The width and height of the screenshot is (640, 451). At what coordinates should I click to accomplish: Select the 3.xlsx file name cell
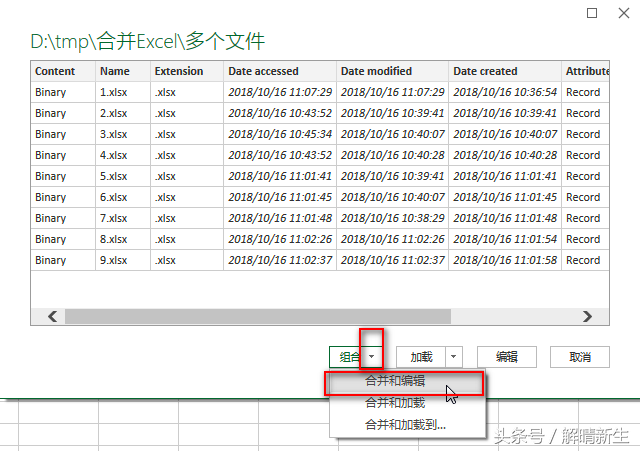click(x=123, y=134)
